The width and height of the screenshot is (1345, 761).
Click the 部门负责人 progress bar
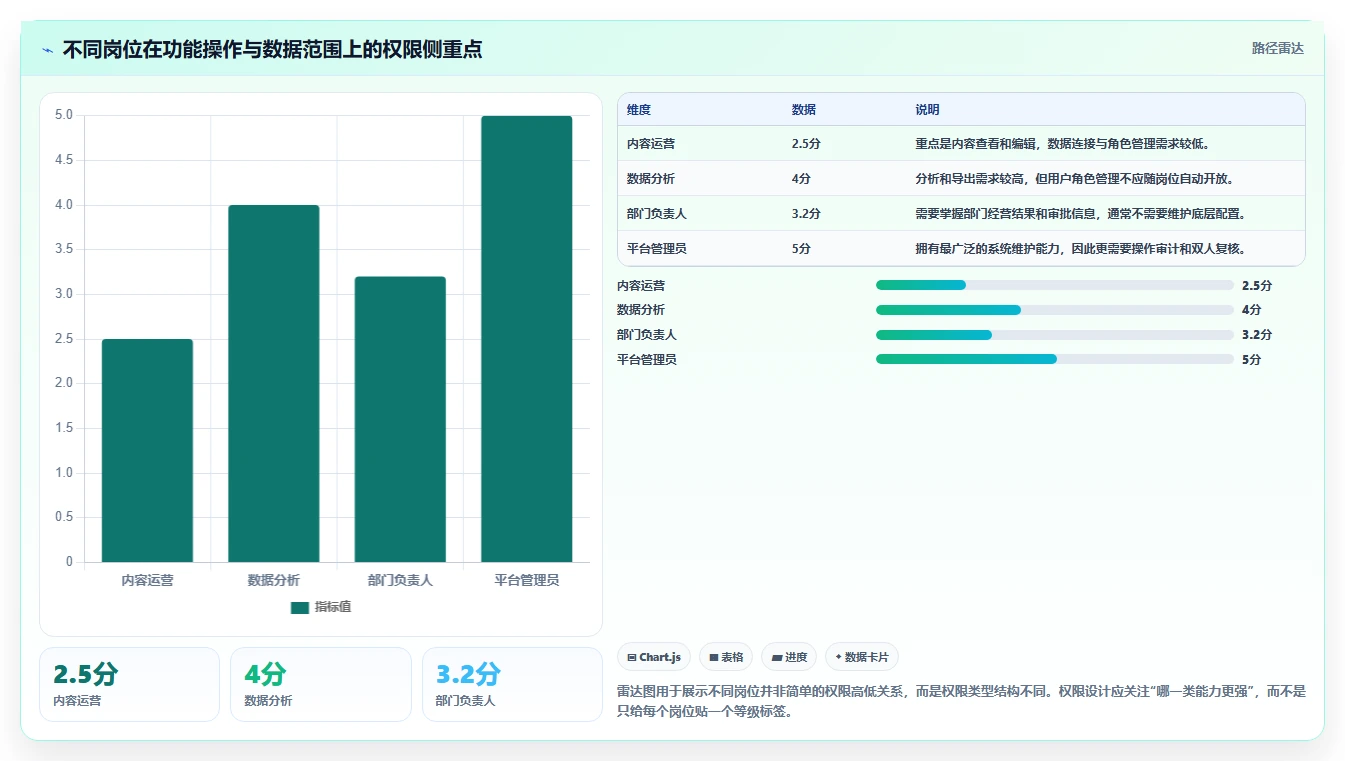[1054, 335]
